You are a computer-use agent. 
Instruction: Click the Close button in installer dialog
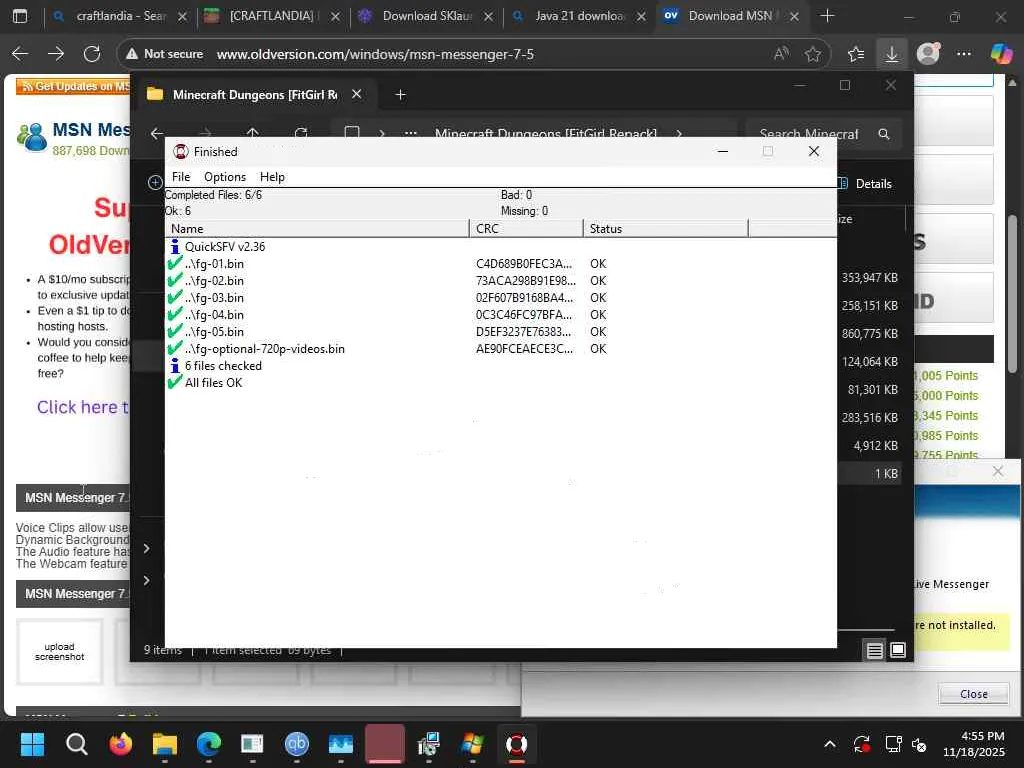click(974, 694)
